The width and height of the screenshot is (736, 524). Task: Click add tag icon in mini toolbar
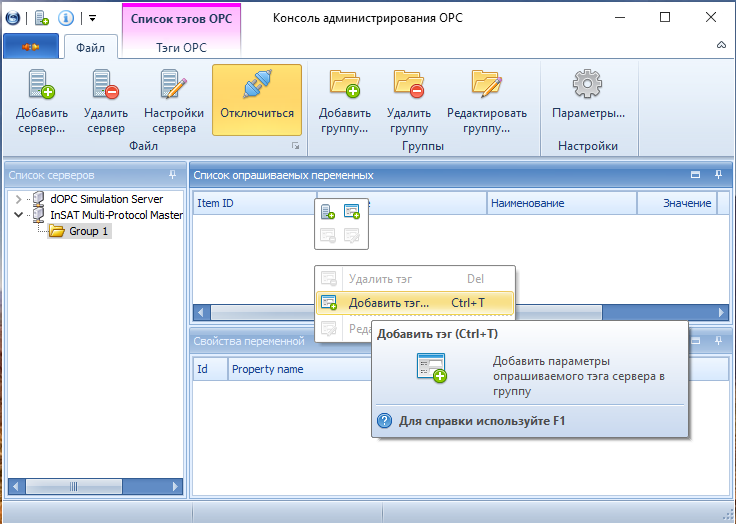click(x=352, y=211)
